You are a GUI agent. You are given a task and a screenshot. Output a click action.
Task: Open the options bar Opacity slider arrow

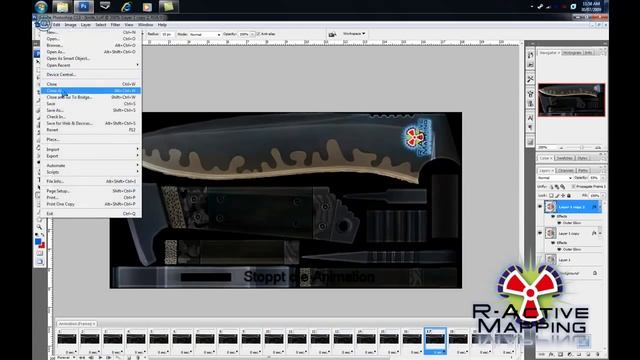pyautogui.click(x=253, y=34)
